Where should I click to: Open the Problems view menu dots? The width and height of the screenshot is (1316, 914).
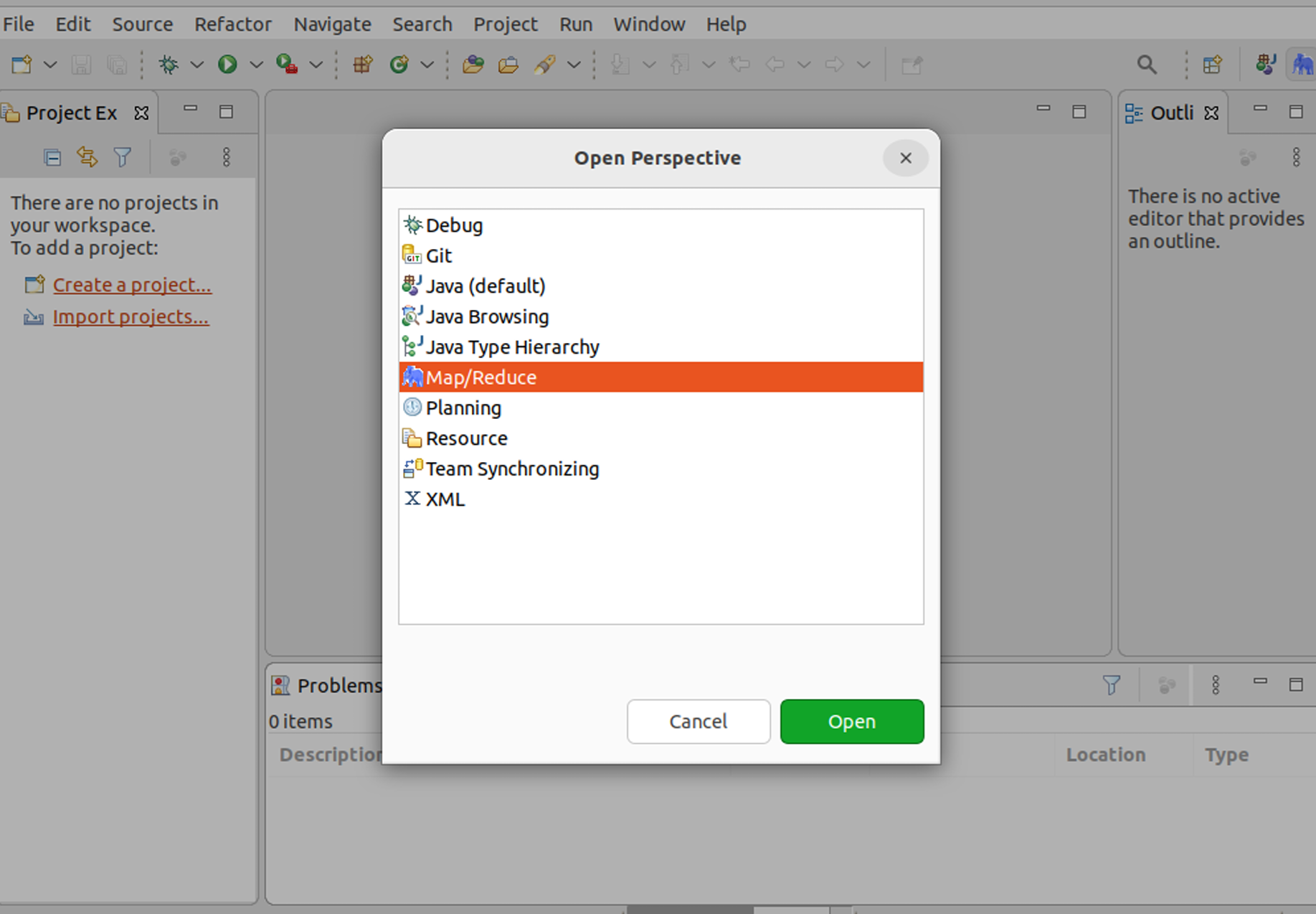coord(1216,685)
